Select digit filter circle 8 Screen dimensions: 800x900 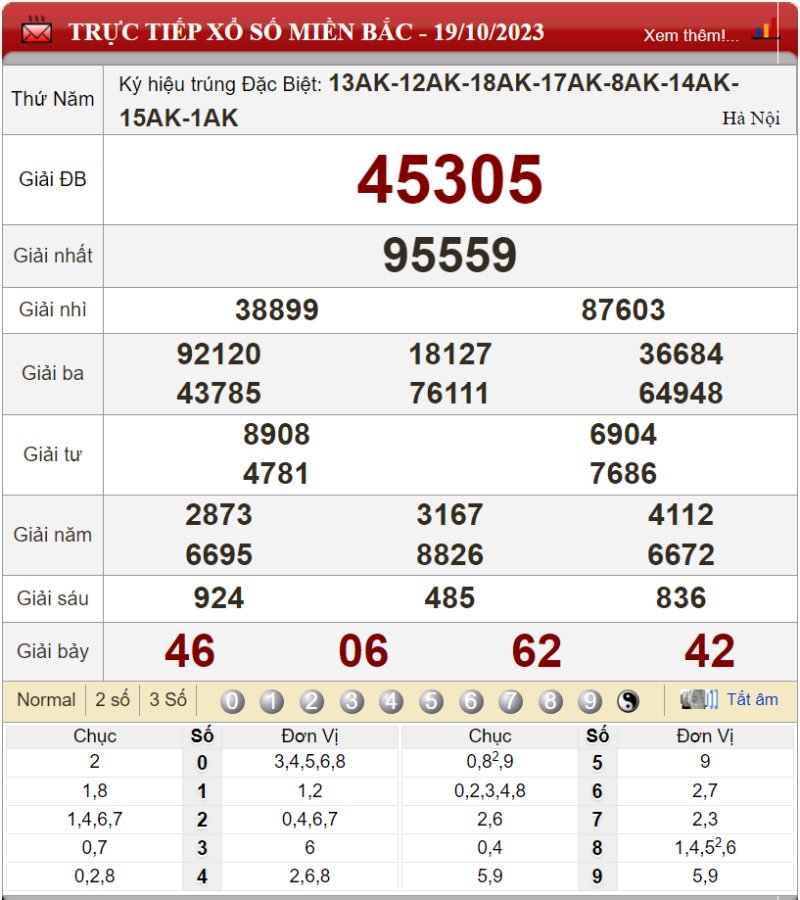point(550,701)
